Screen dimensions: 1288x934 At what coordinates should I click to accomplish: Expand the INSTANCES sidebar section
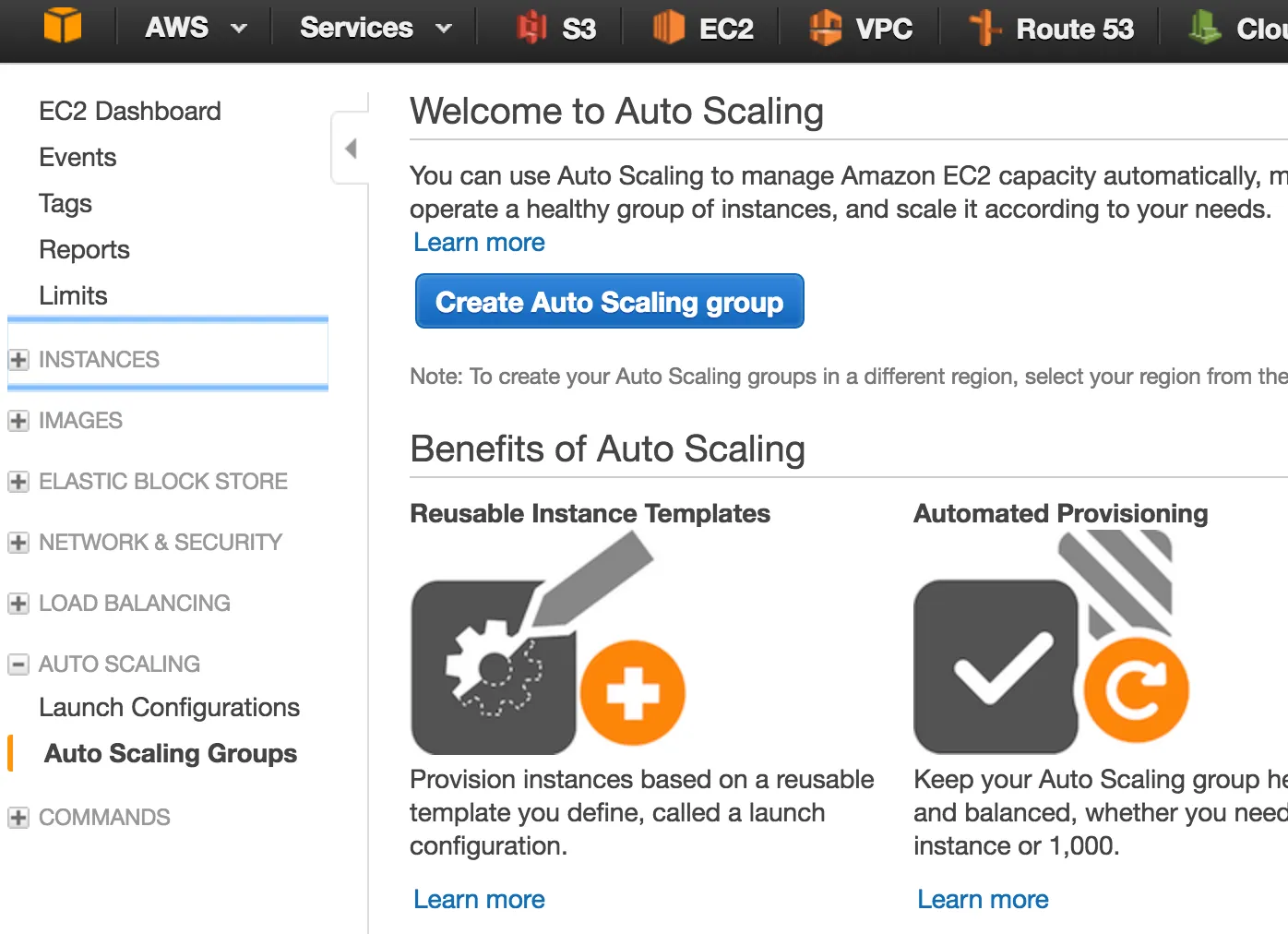click(18, 360)
